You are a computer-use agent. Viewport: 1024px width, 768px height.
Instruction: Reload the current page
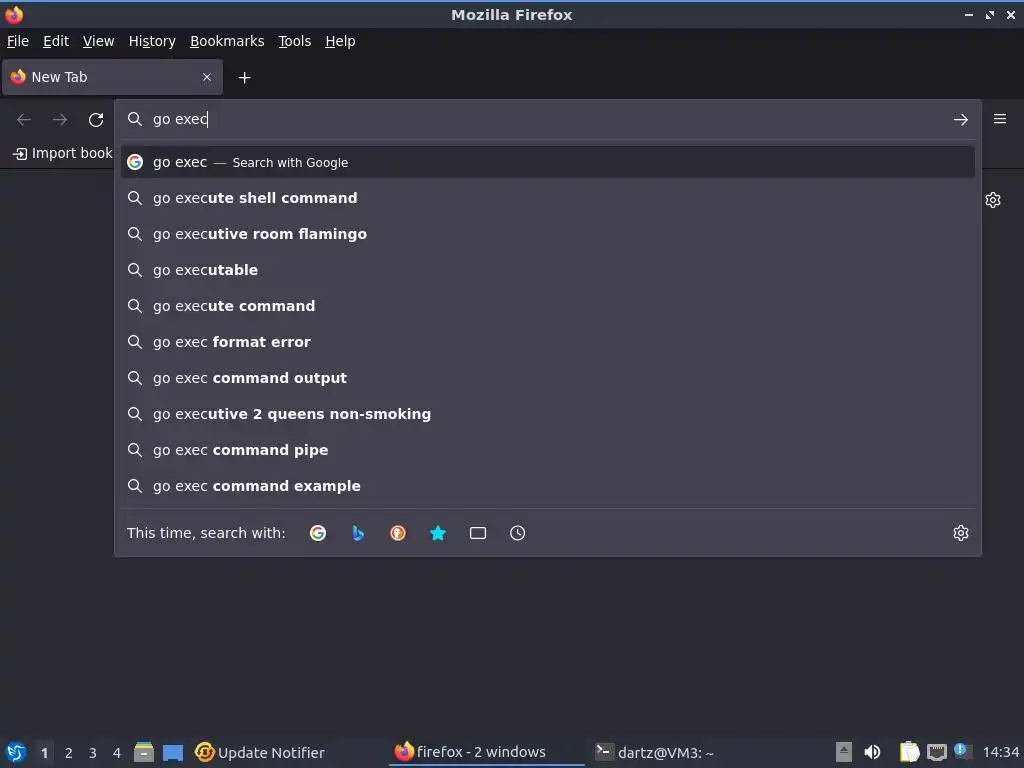96,120
